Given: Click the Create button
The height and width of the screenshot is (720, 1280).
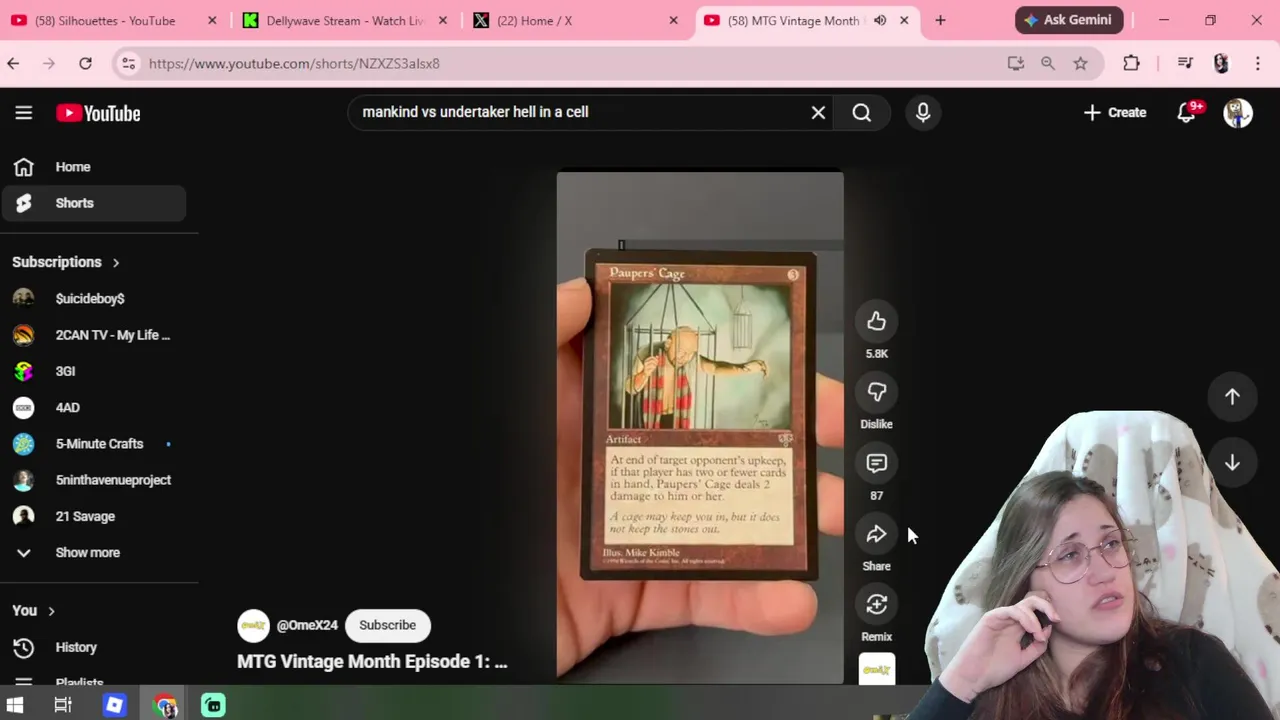Looking at the screenshot, I should point(1115,112).
